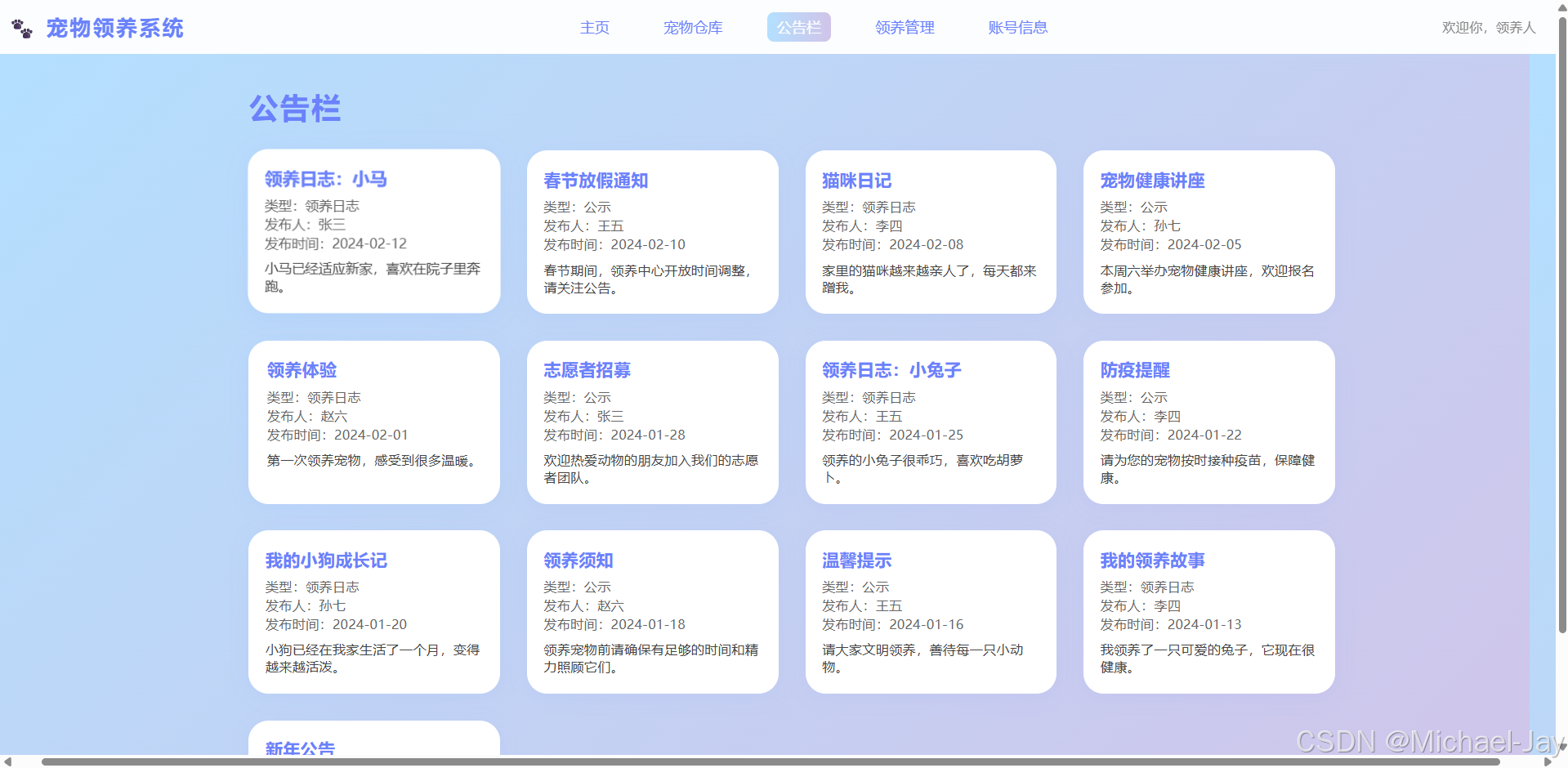1568x768 pixels.
Task: Click 领养的小兔子很乖巧 description text
Action: click(x=922, y=469)
